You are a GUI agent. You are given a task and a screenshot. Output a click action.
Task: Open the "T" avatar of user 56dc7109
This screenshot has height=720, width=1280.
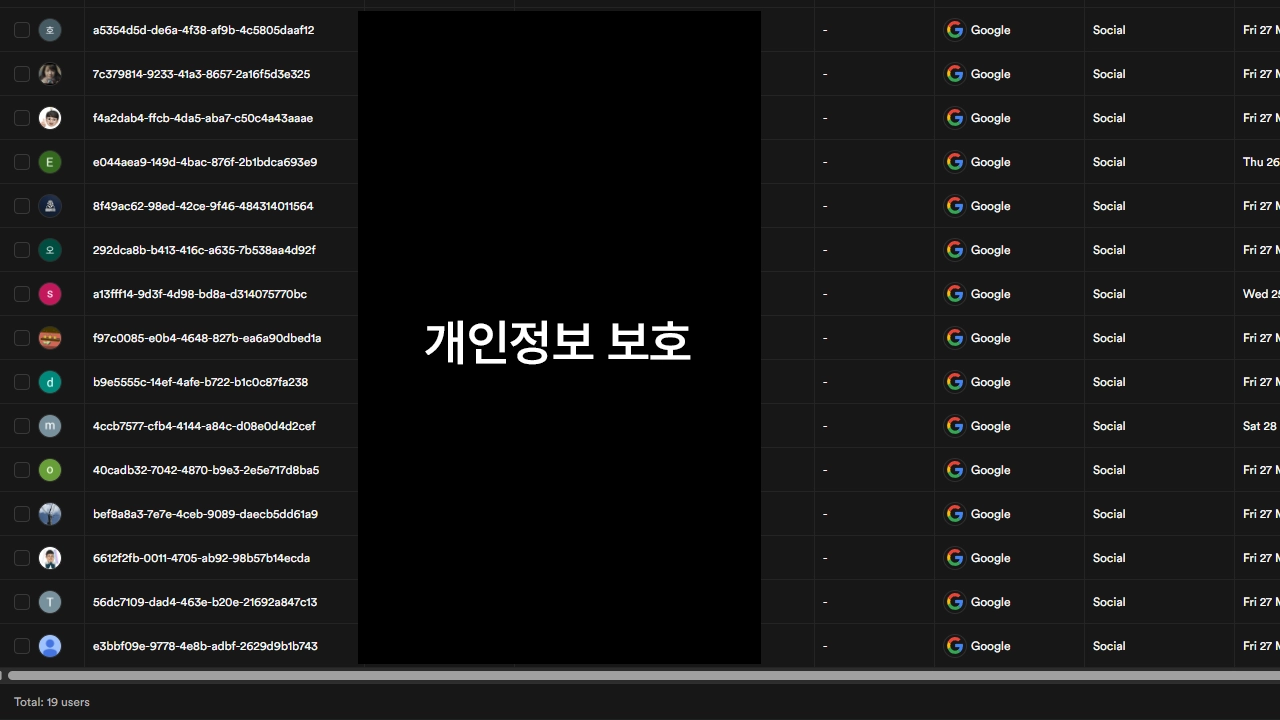[50, 601]
